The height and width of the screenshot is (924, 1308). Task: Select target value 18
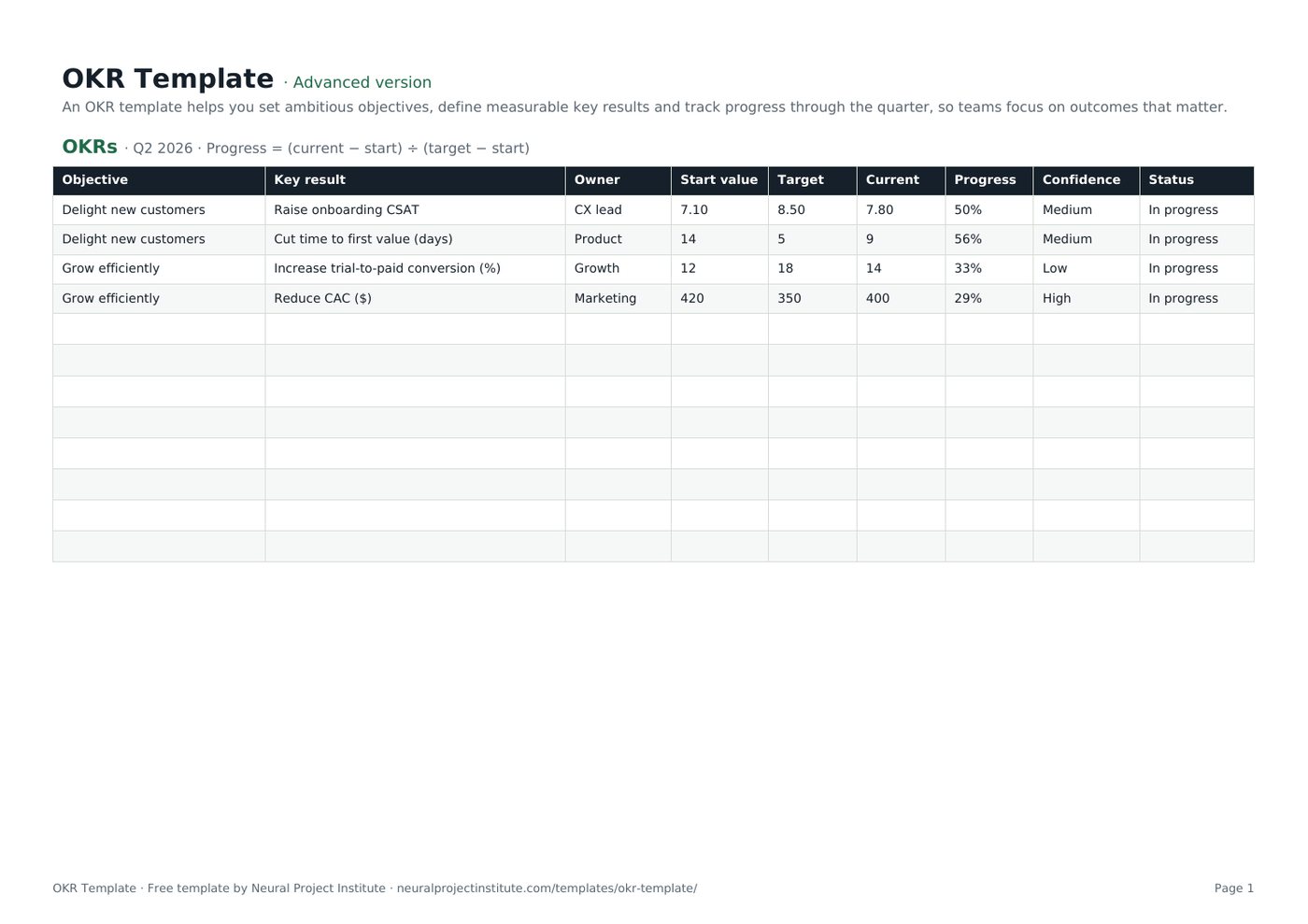812,269
